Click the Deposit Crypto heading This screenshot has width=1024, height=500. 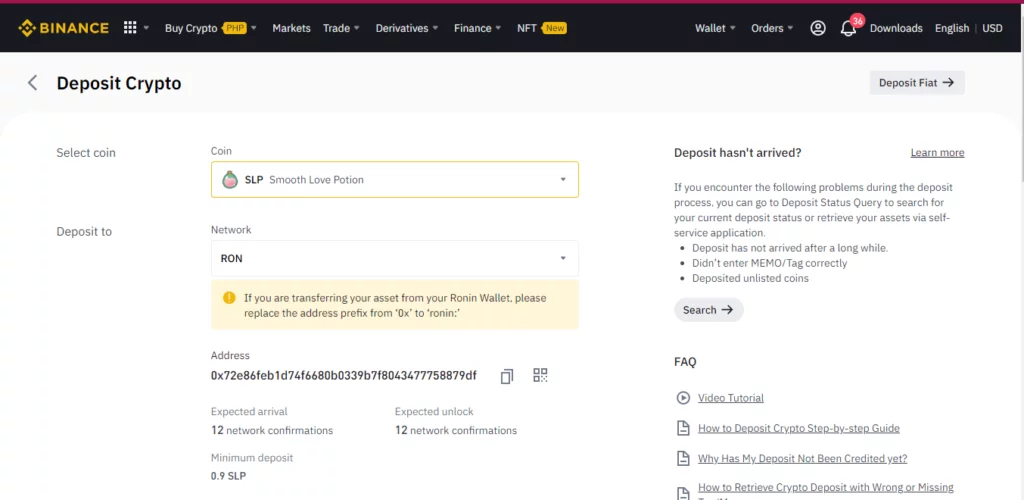click(x=119, y=84)
